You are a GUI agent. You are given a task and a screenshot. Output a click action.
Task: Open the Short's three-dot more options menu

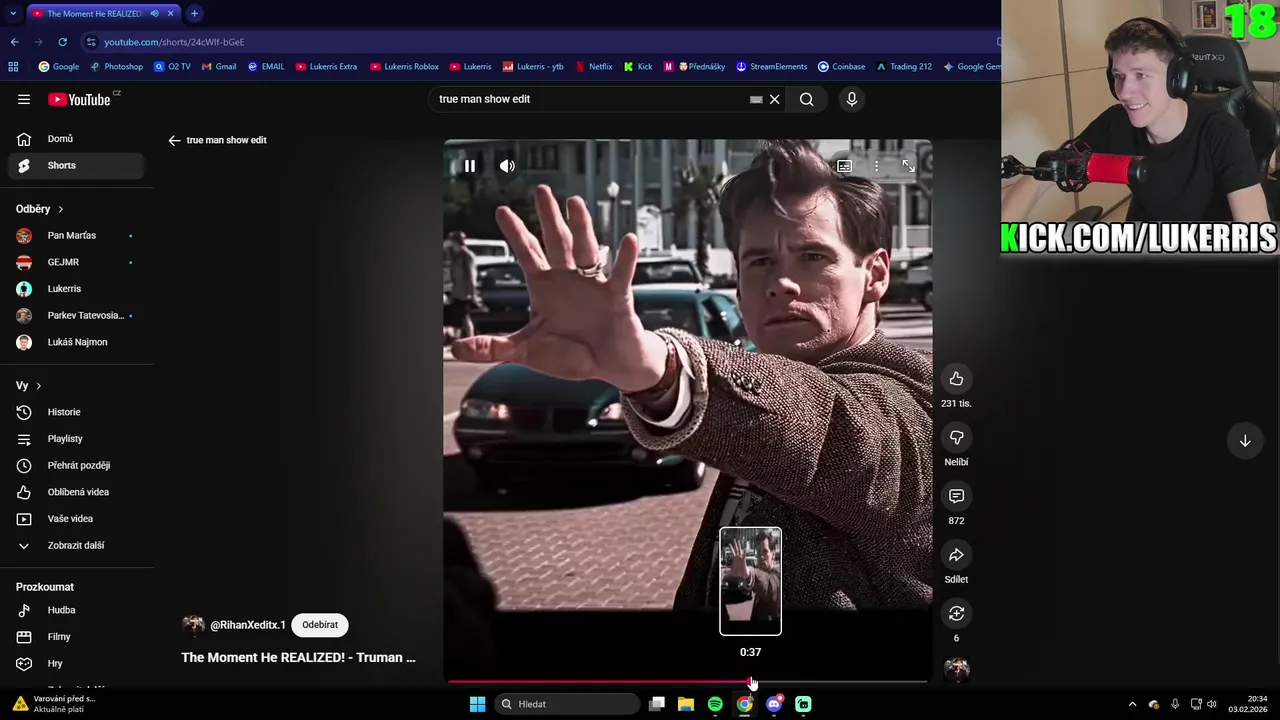(876, 166)
